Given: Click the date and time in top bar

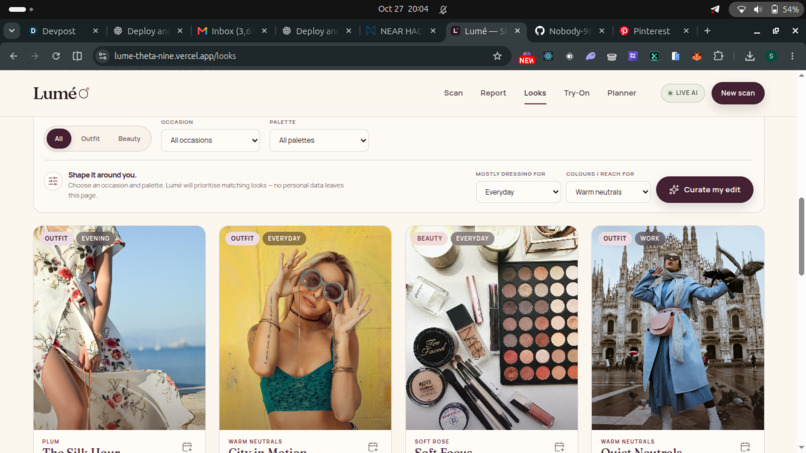Looking at the screenshot, I should pos(403,9).
